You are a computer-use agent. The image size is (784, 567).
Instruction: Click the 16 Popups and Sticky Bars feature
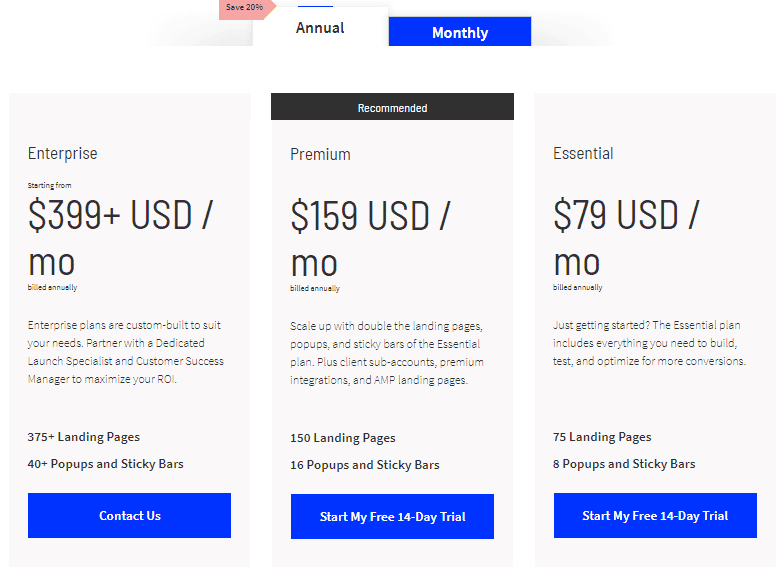[365, 465]
